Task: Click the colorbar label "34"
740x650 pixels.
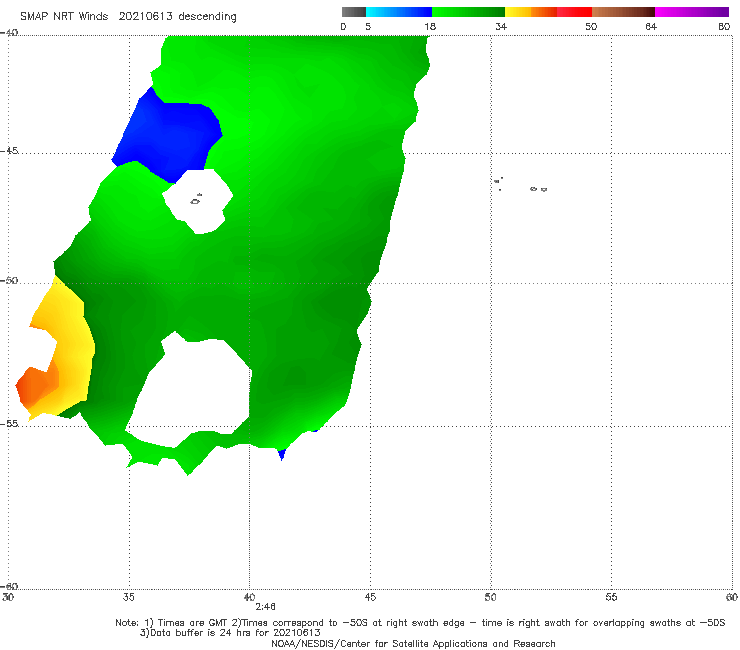Action: tap(501, 26)
